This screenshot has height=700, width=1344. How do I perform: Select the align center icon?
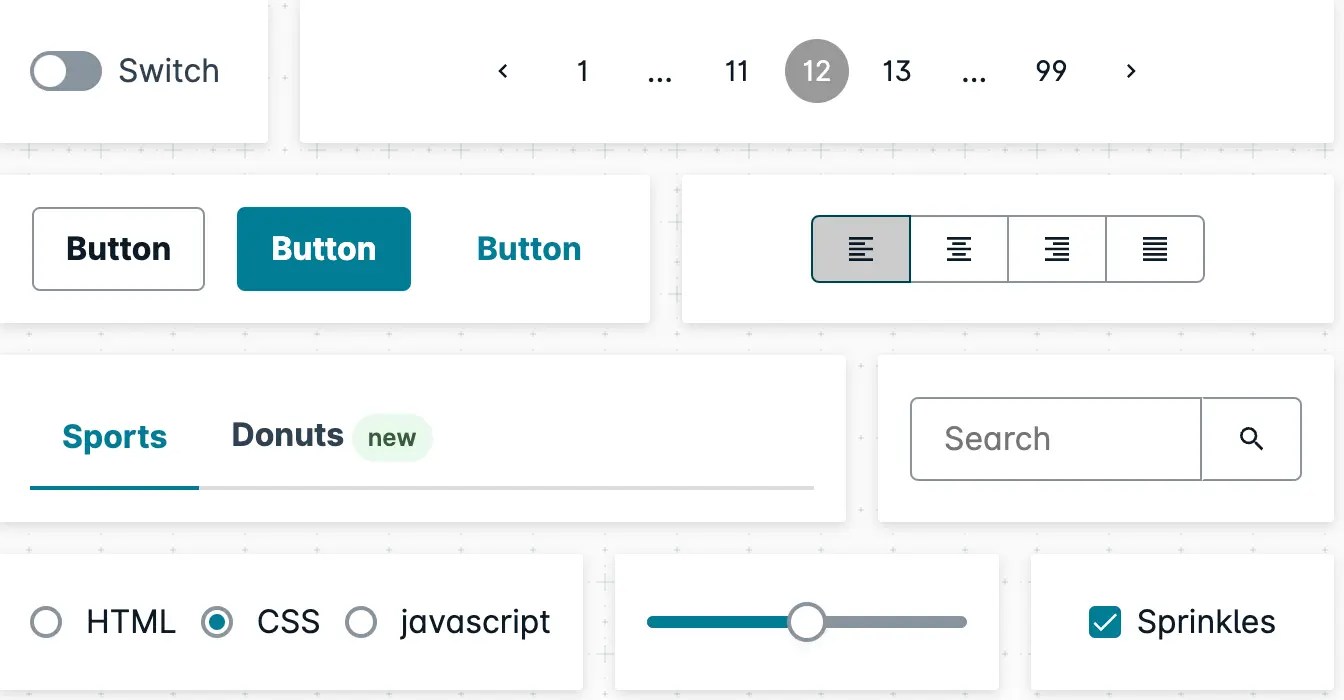point(958,249)
